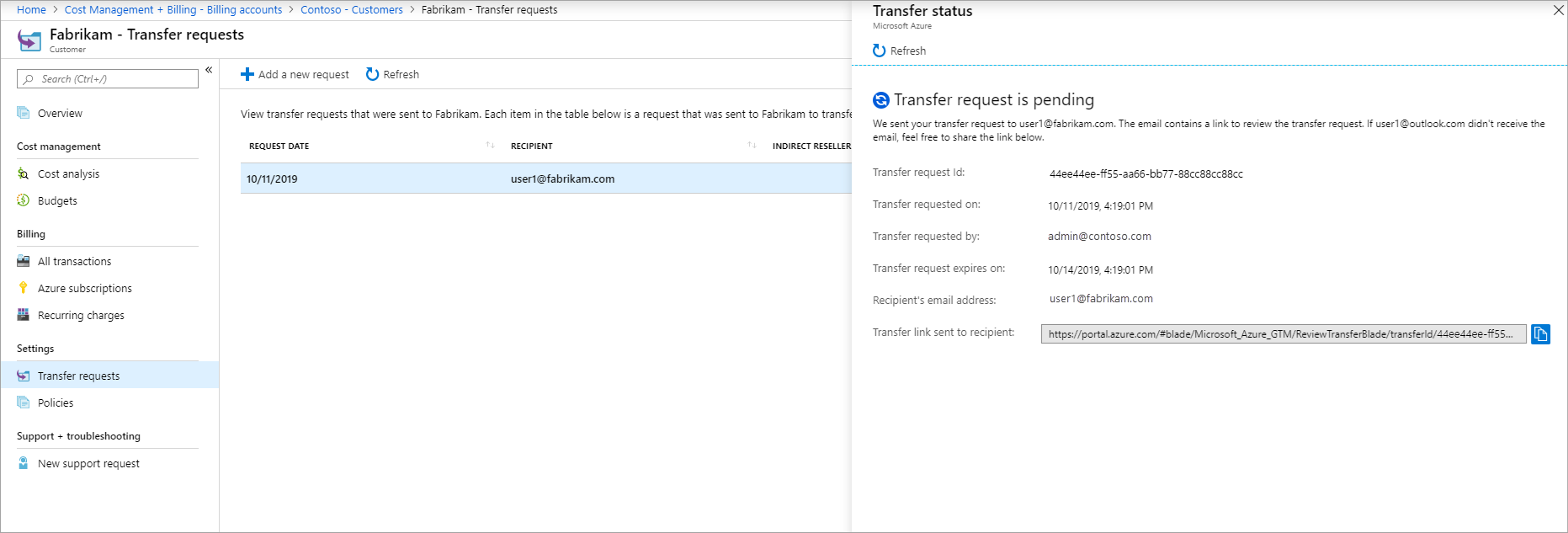The width and height of the screenshot is (1568, 533).
Task: Select recipient user1@fabrikam.com in table
Action: 562,179
